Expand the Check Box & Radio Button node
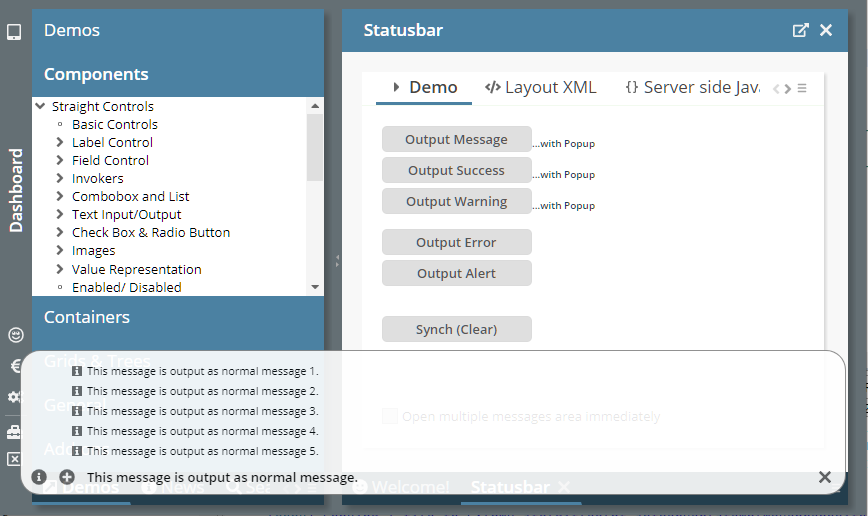 [x=60, y=233]
